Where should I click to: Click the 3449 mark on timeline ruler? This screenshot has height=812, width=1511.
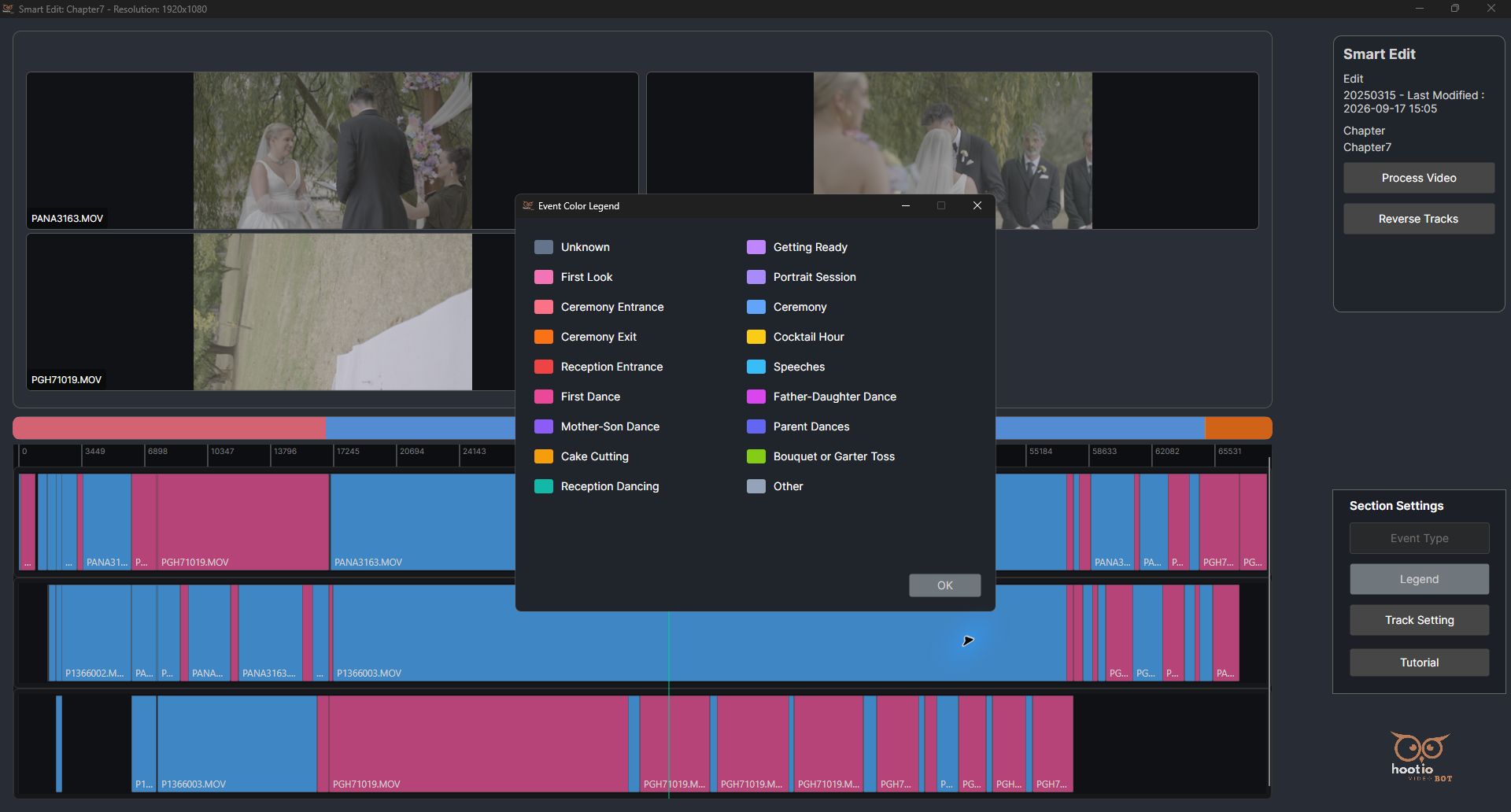point(94,452)
